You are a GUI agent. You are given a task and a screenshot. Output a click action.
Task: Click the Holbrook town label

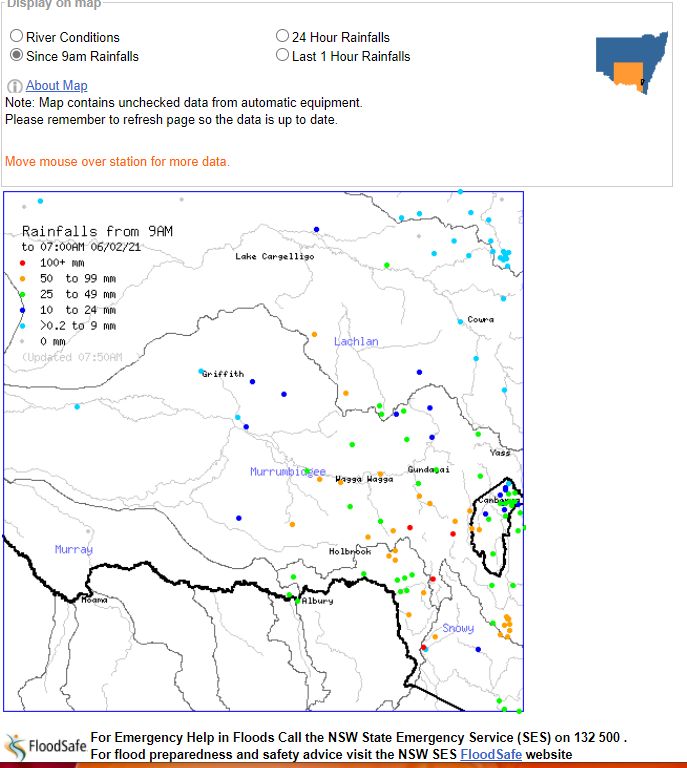(350, 552)
